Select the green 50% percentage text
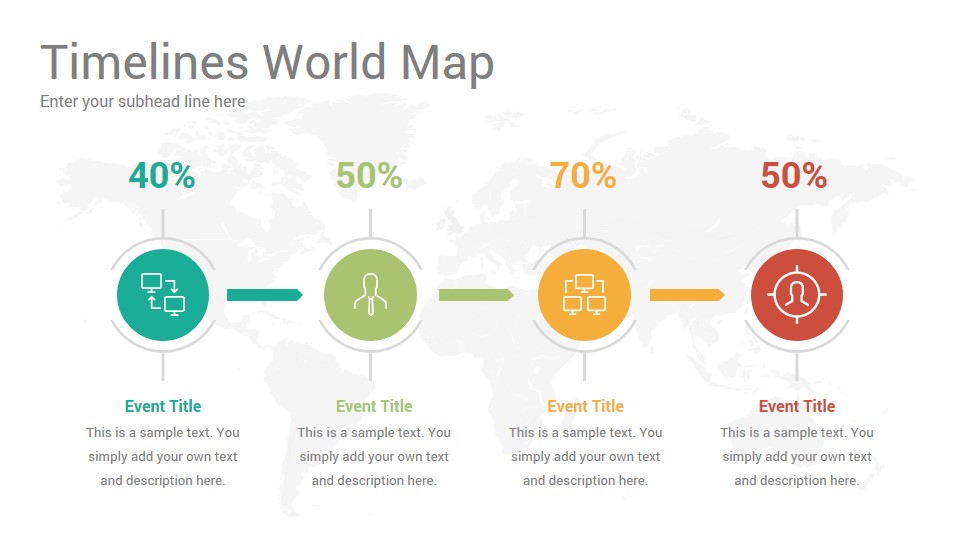This screenshot has height=540, width=960. coord(369,176)
